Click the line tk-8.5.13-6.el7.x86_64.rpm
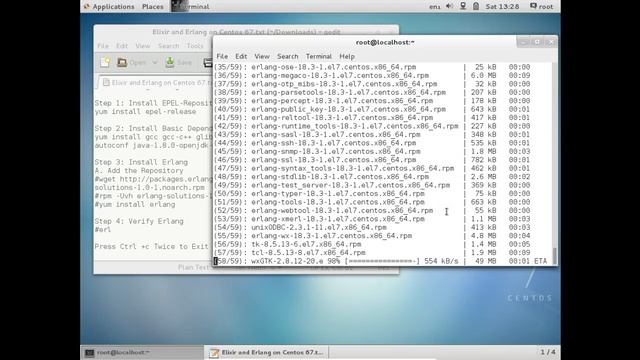 pos(306,244)
